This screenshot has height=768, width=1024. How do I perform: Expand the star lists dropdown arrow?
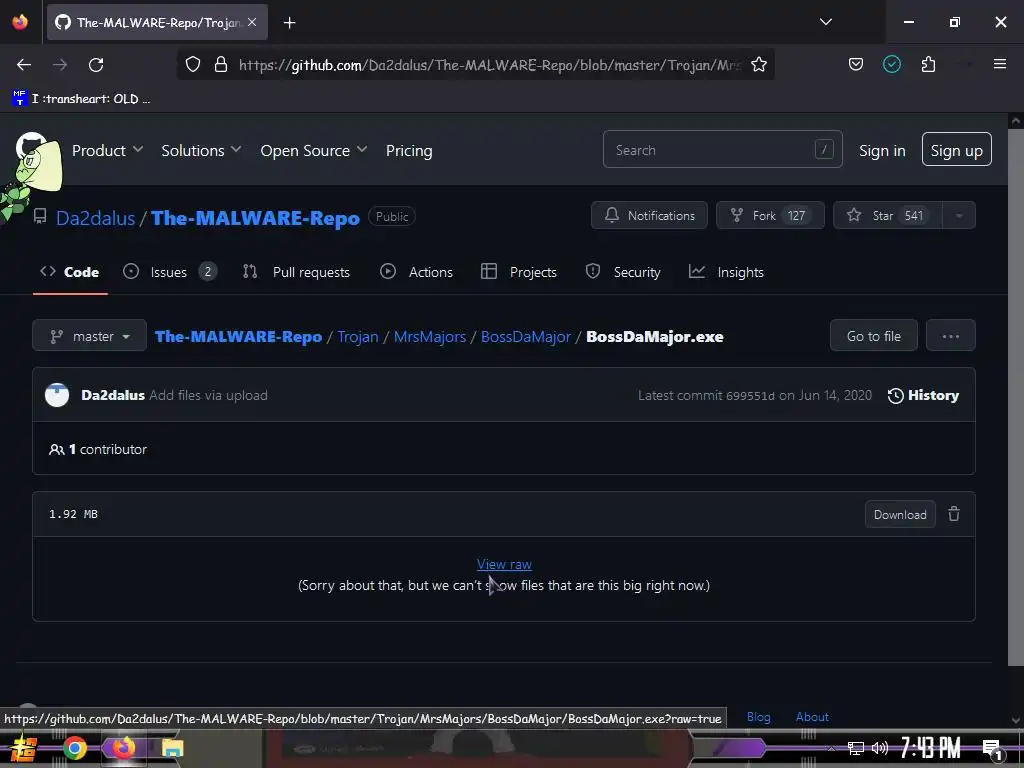pyautogui.click(x=959, y=216)
